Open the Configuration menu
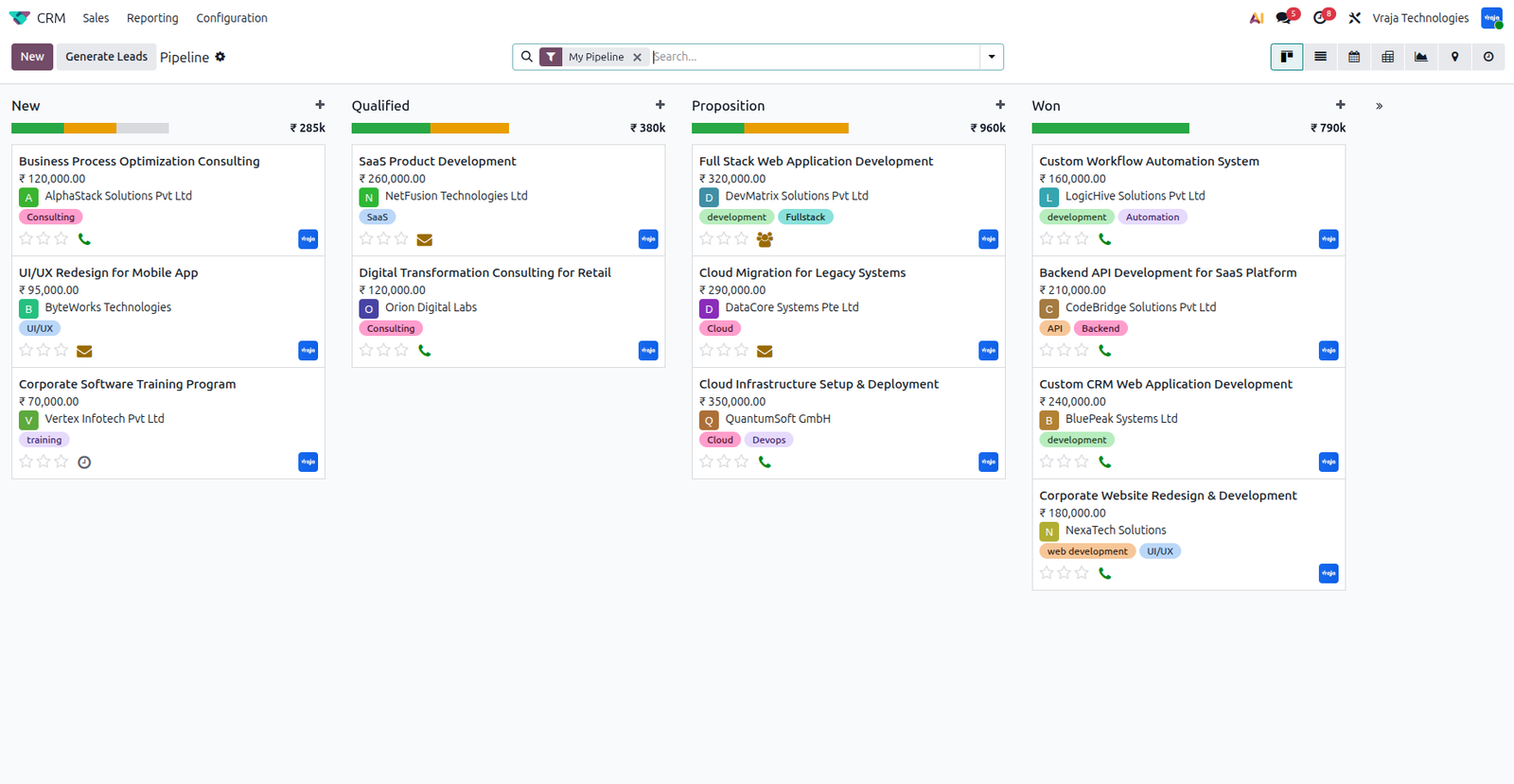Image resolution: width=1514 pixels, height=784 pixels. [x=232, y=18]
